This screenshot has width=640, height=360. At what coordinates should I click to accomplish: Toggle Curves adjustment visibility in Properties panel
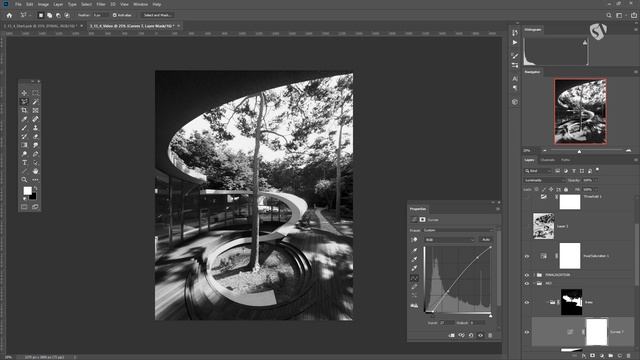pos(480,335)
